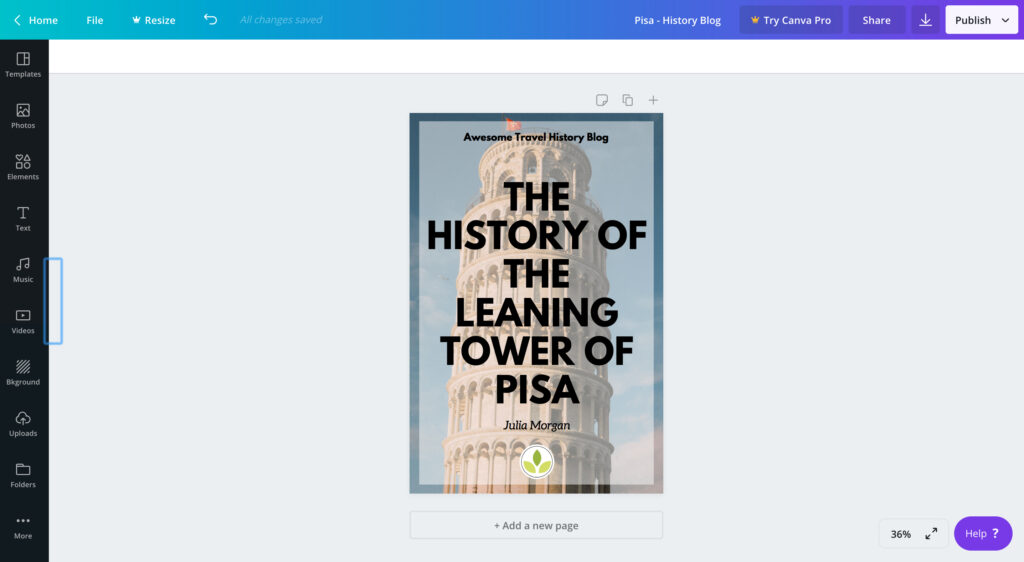Click the leaf logo on the design
Image resolution: width=1024 pixels, height=562 pixels.
pos(537,461)
